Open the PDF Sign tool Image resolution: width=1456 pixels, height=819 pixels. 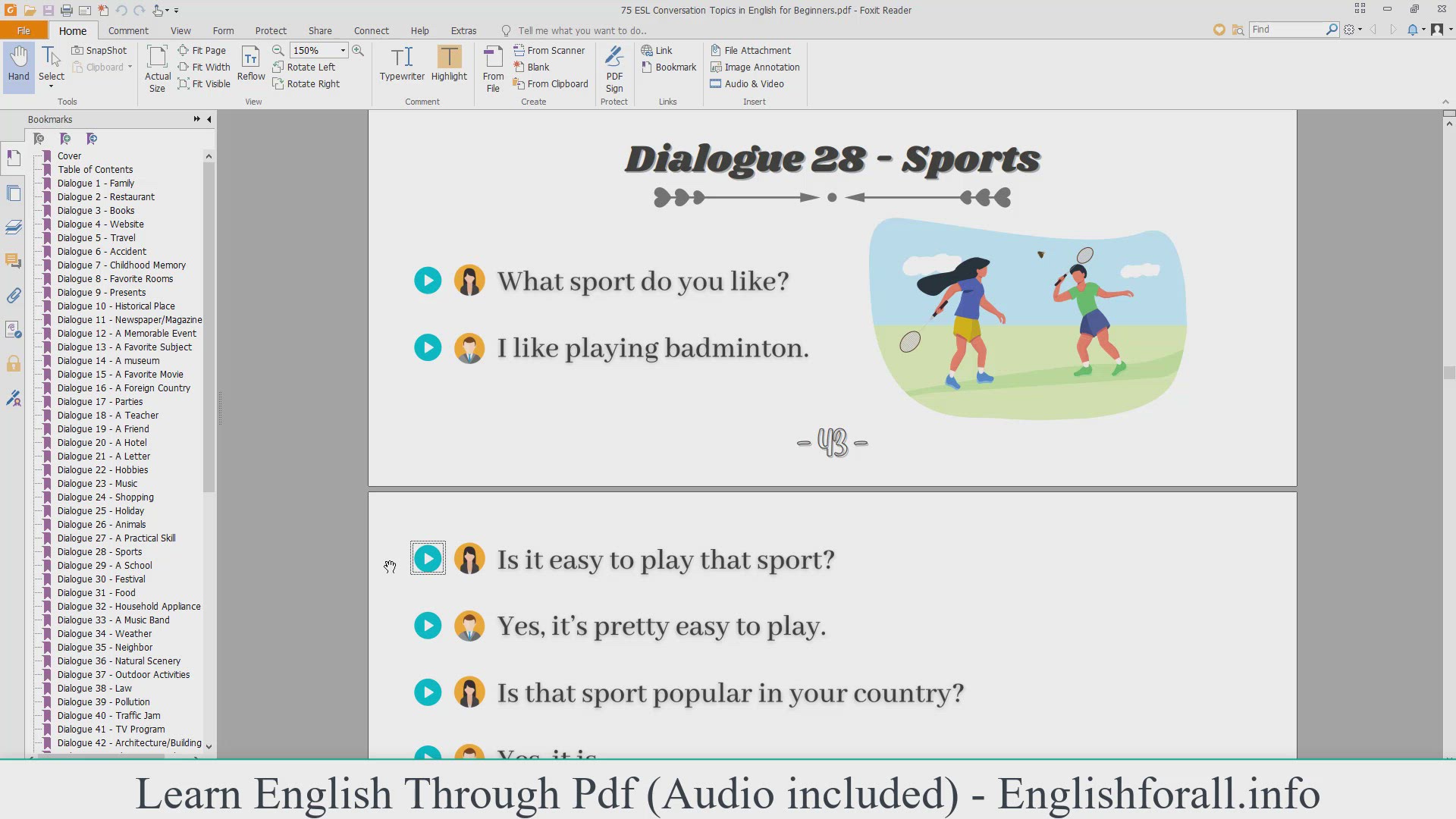tap(614, 68)
